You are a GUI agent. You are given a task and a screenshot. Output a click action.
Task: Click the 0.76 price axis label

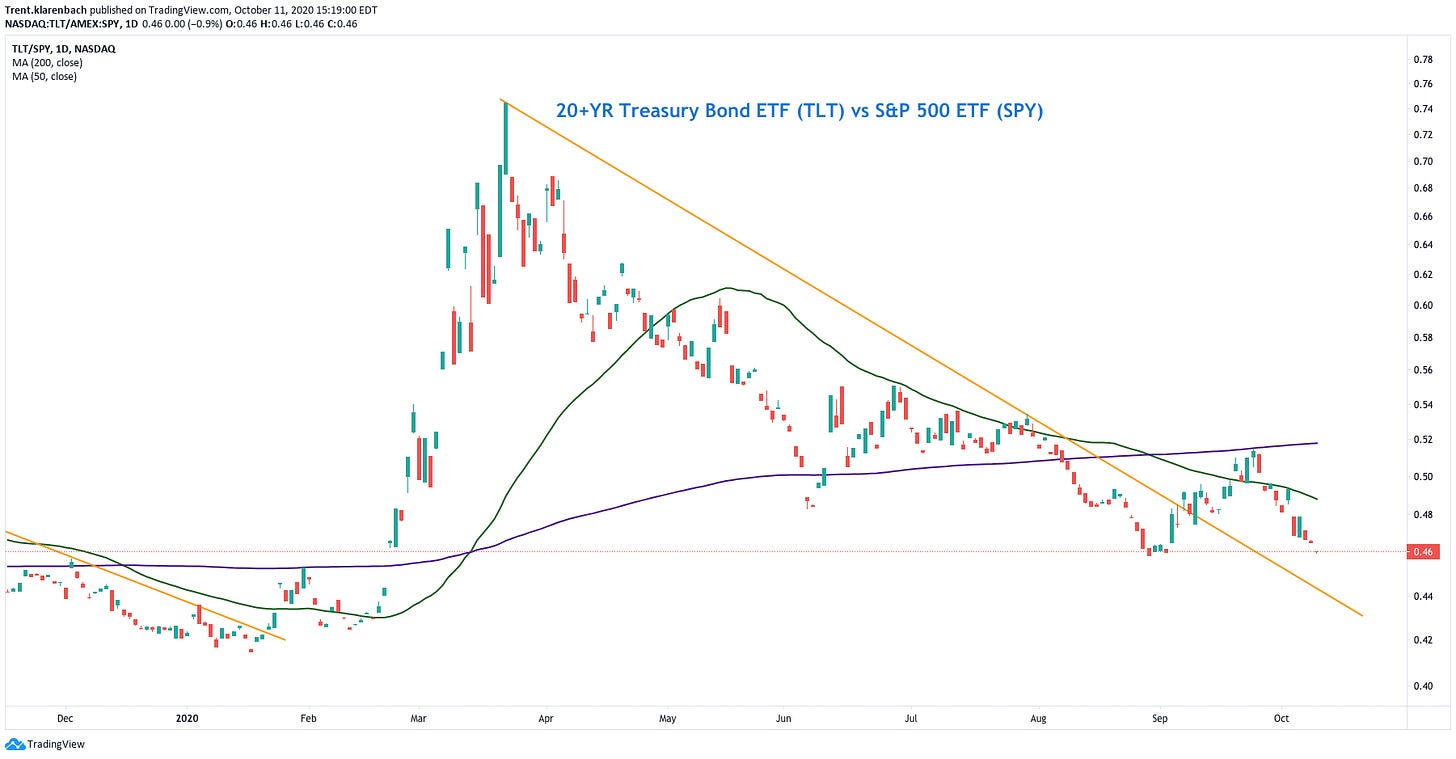point(1424,83)
